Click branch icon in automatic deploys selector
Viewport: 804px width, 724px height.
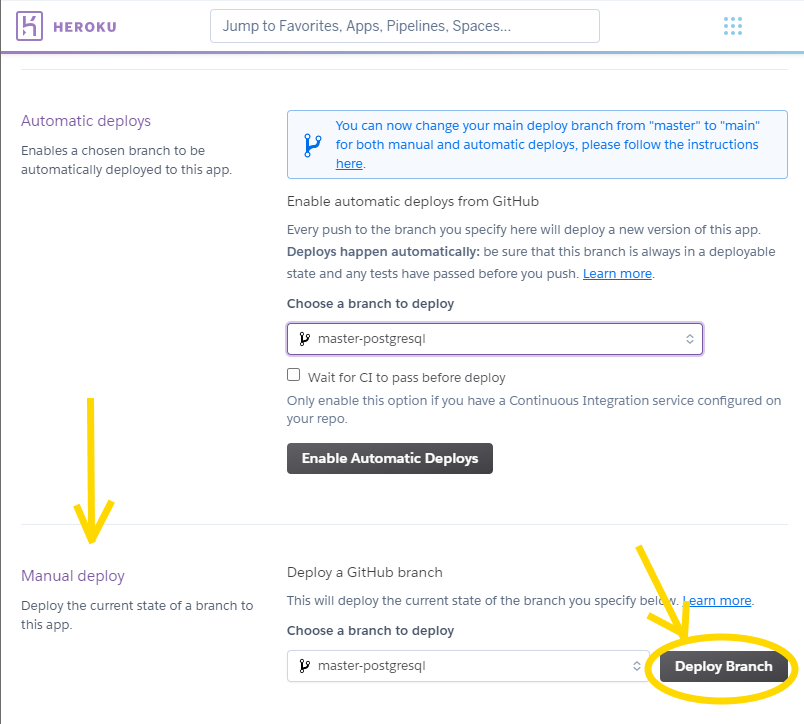pyautogui.click(x=305, y=339)
